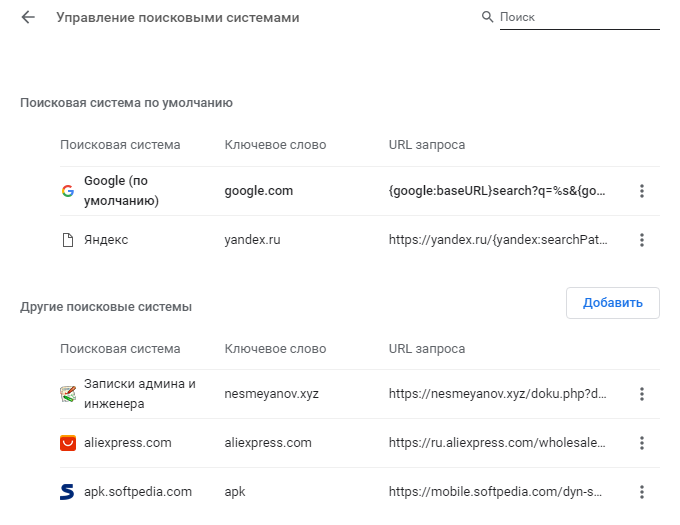The height and width of the screenshot is (525, 680).
Task: Click the aliexpress.com query URL
Action: click(497, 443)
